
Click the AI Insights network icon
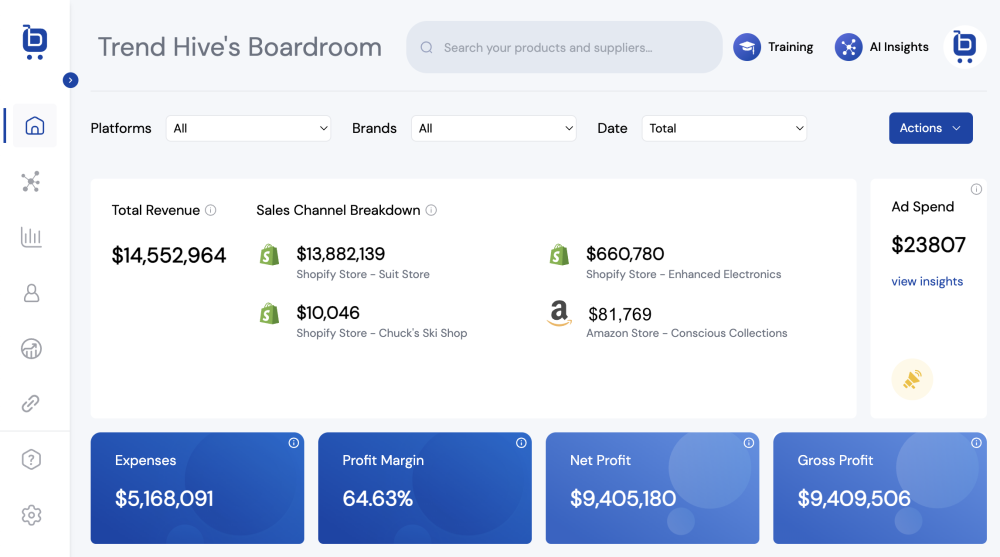click(x=848, y=47)
